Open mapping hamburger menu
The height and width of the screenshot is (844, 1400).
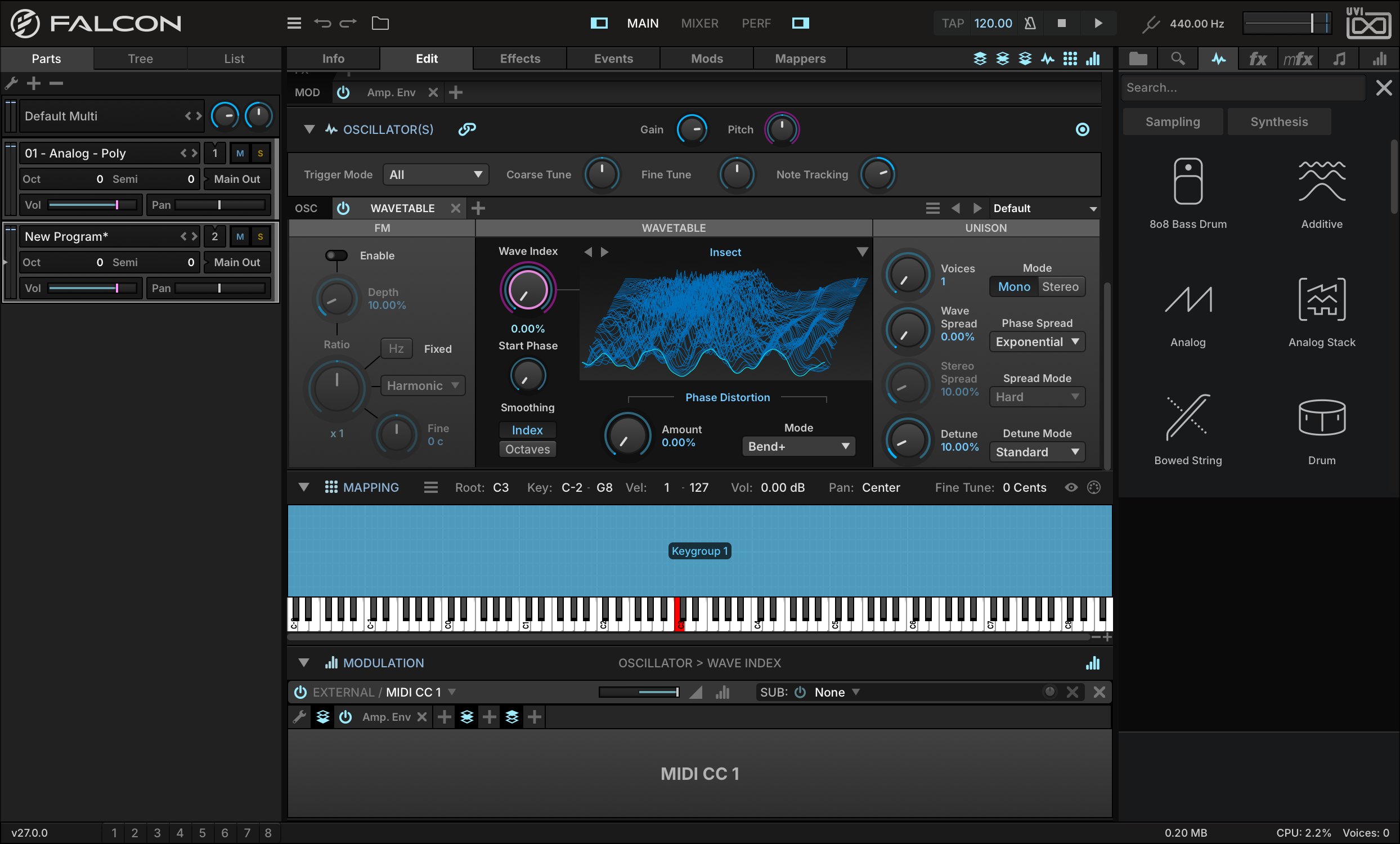(x=430, y=487)
